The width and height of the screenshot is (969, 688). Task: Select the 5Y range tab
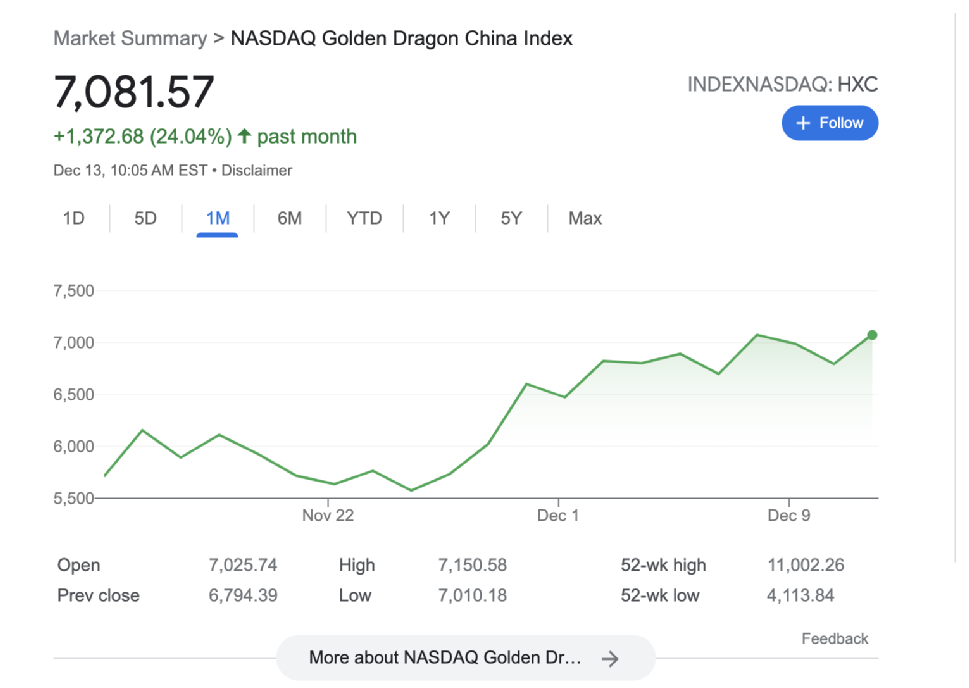click(x=511, y=218)
